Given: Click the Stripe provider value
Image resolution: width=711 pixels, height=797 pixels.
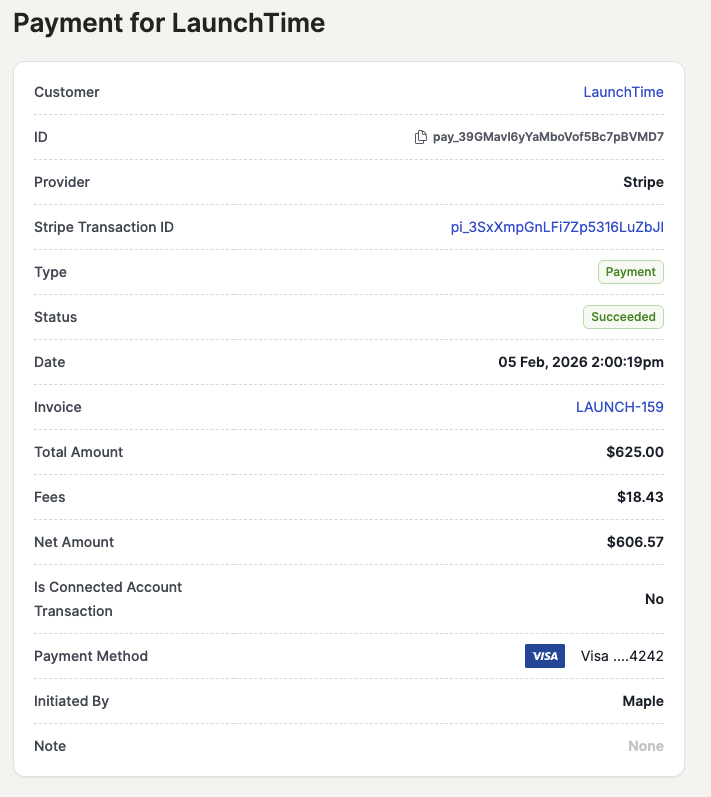Looking at the screenshot, I should pos(643,182).
